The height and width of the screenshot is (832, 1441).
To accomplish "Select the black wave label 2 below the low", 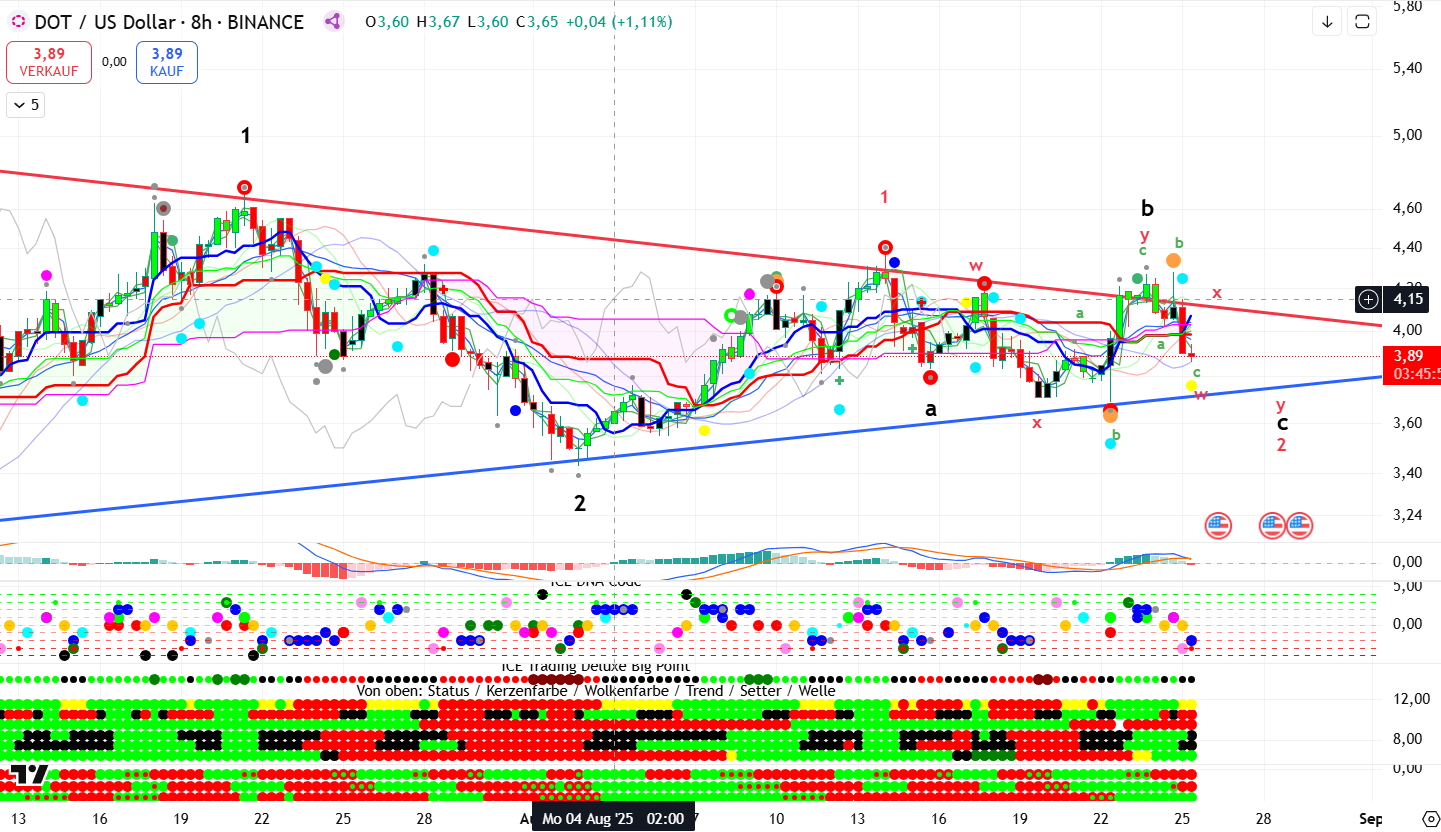I will [579, 503].
